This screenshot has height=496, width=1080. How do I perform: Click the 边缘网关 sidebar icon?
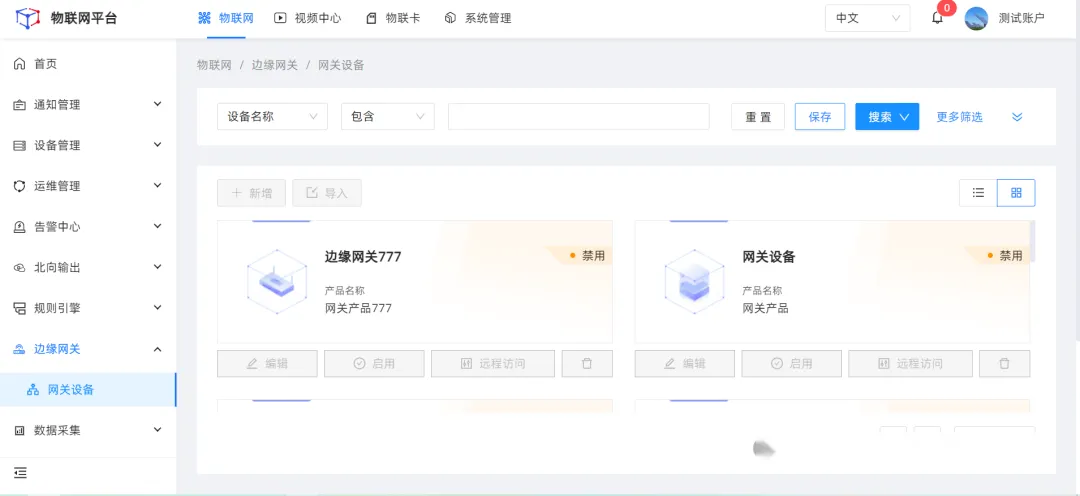tap(20, 349)
